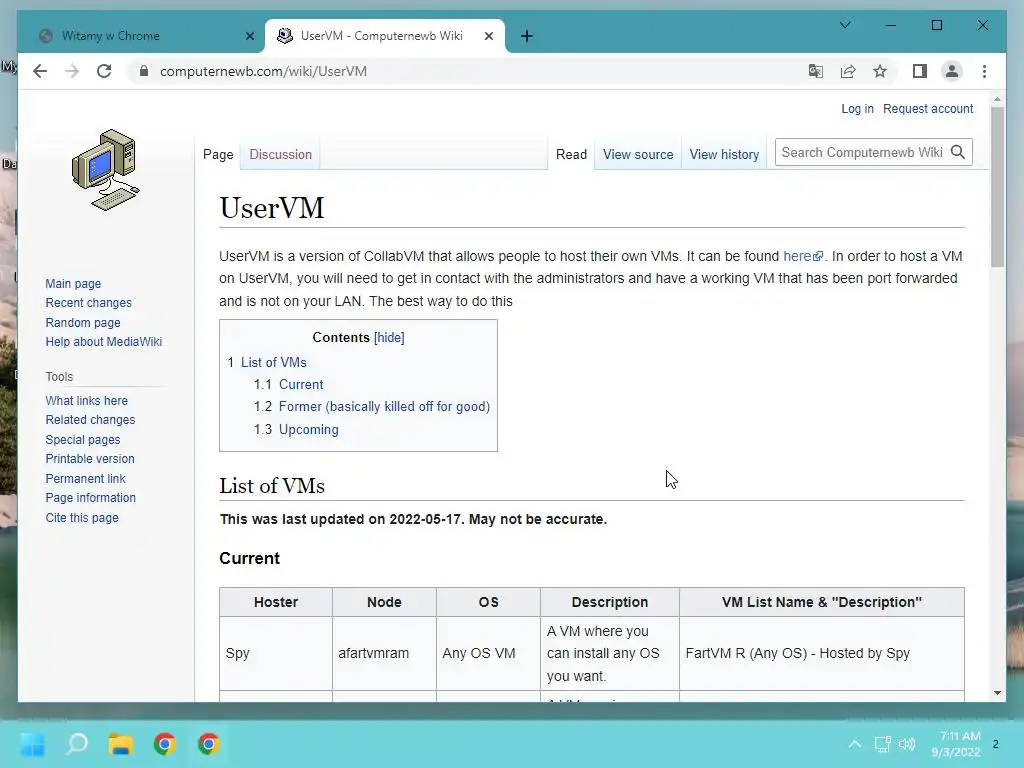
Task: Open Cite this page link
Action: click(82, 517)
